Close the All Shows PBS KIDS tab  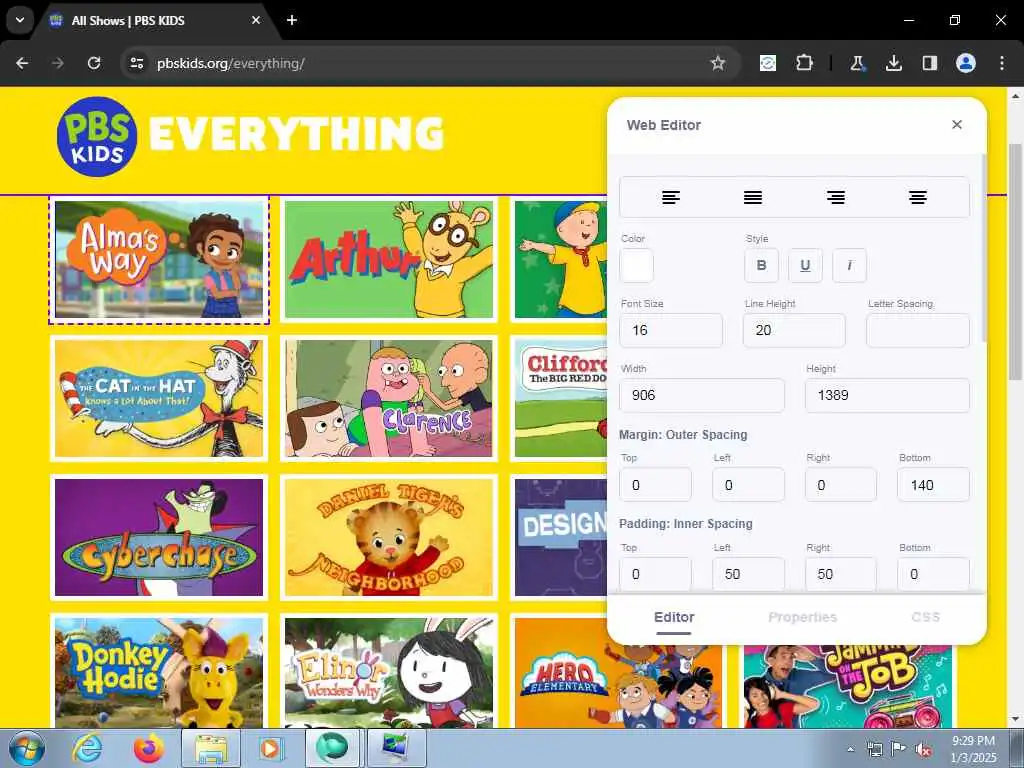(256, 20)
